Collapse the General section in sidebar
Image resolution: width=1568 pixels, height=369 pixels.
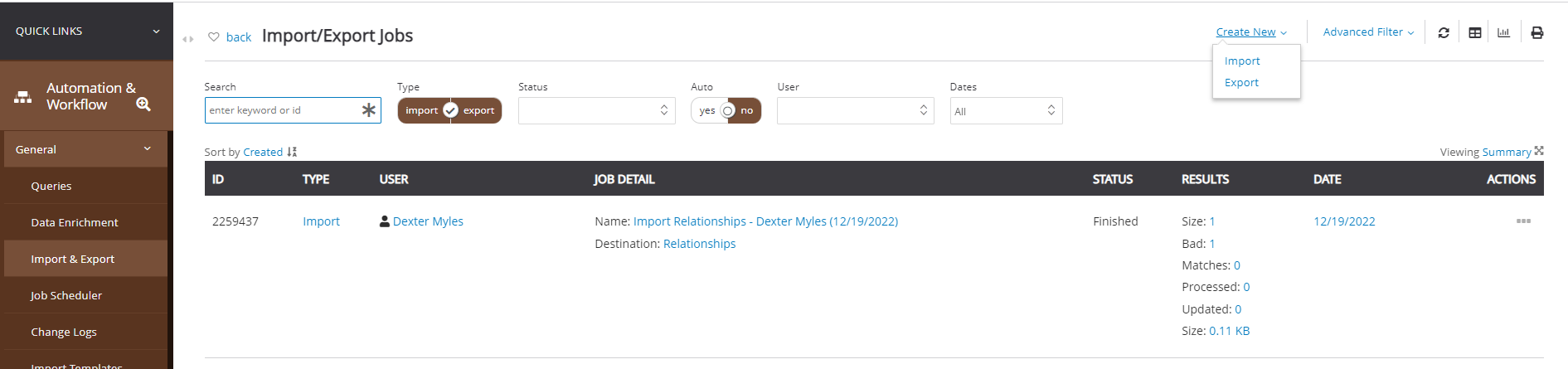(84, 149)
